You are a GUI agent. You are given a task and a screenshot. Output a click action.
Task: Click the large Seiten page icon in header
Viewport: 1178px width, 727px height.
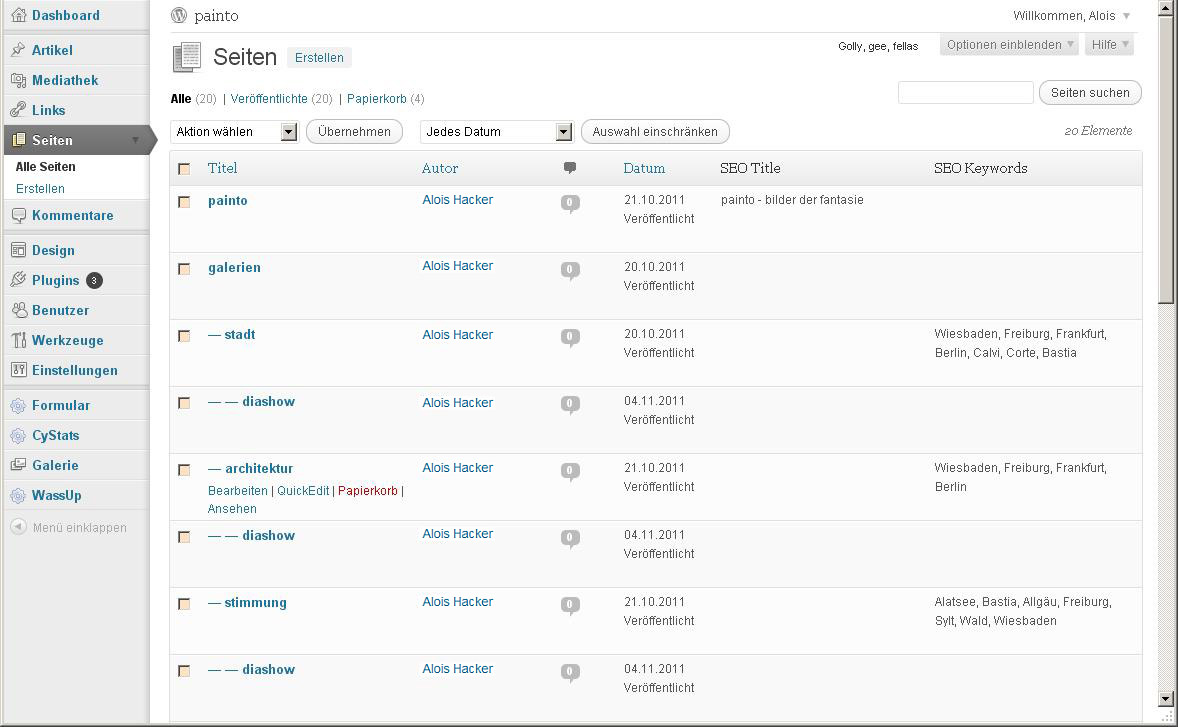[187, 58]
